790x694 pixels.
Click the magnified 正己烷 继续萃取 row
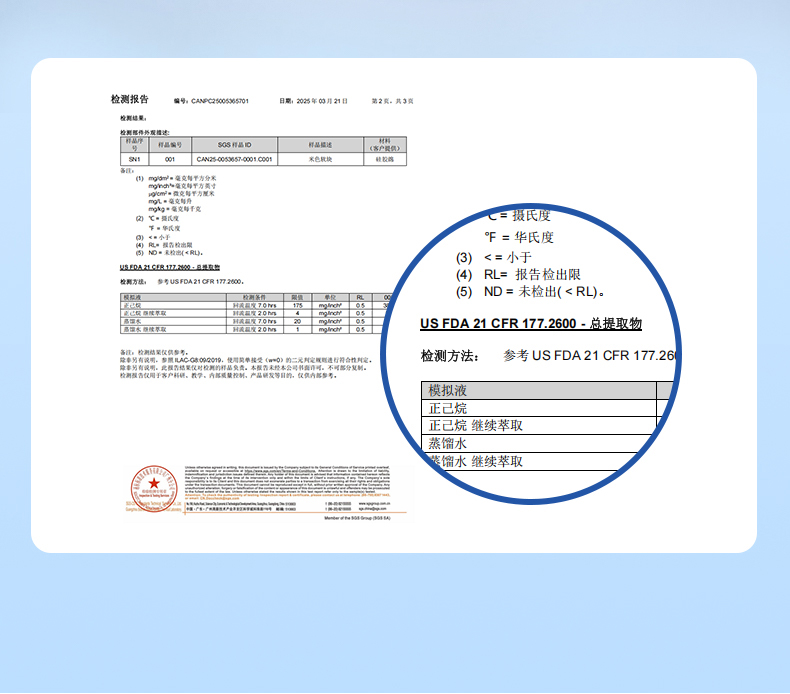coord(475,426)
